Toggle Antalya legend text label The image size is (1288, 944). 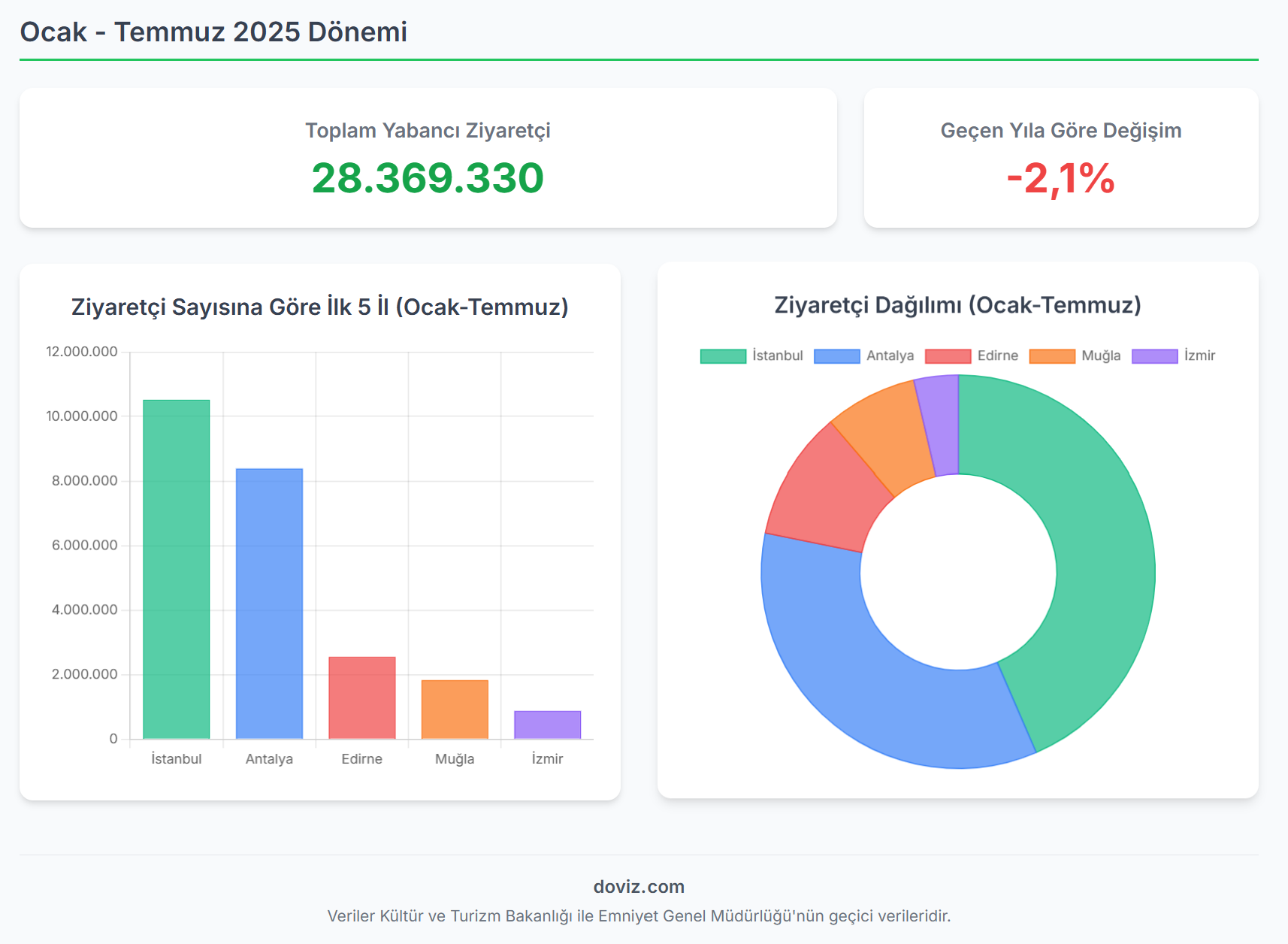[x=890, y=356]
